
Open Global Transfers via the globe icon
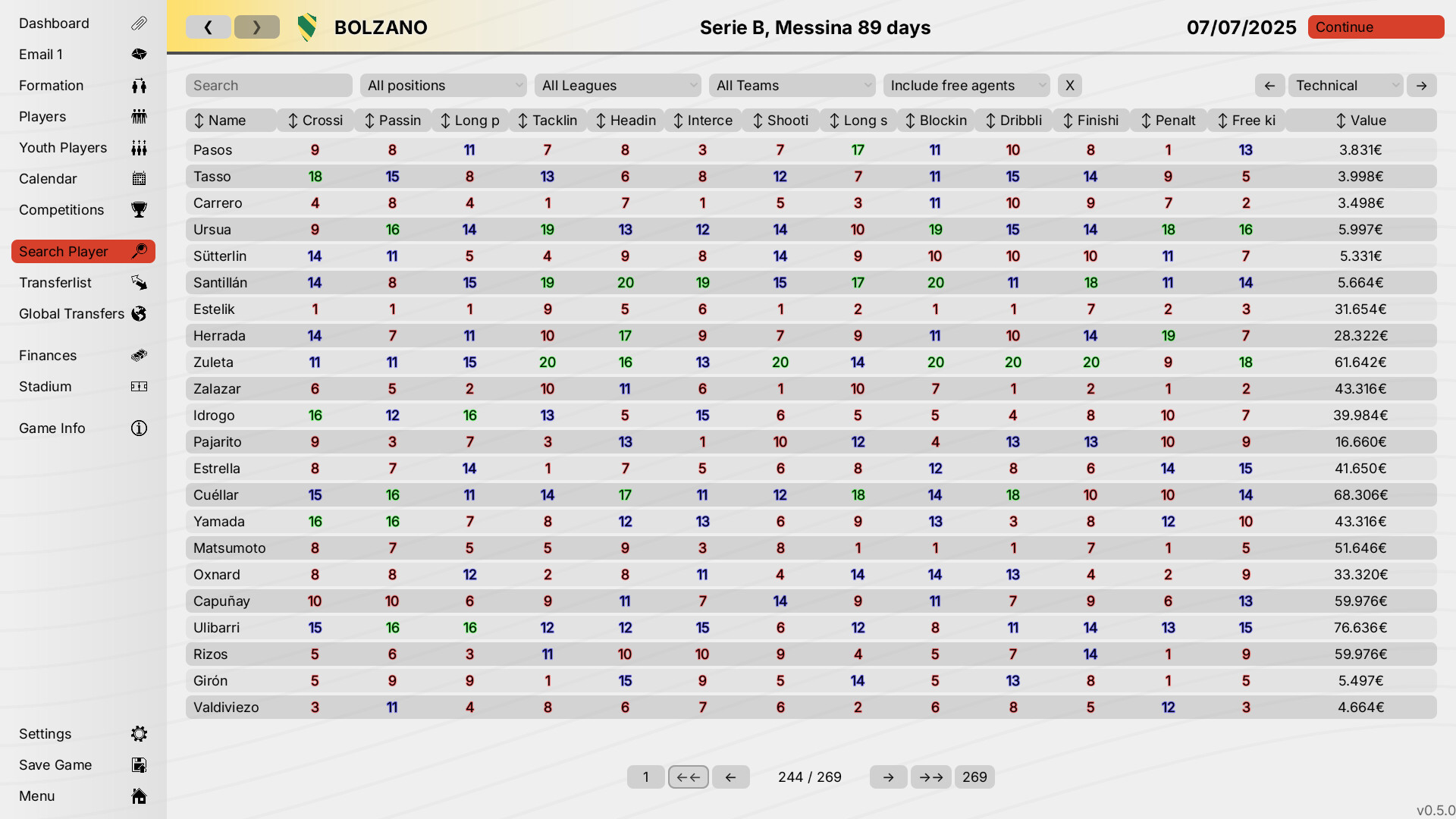tap(139, 313)
